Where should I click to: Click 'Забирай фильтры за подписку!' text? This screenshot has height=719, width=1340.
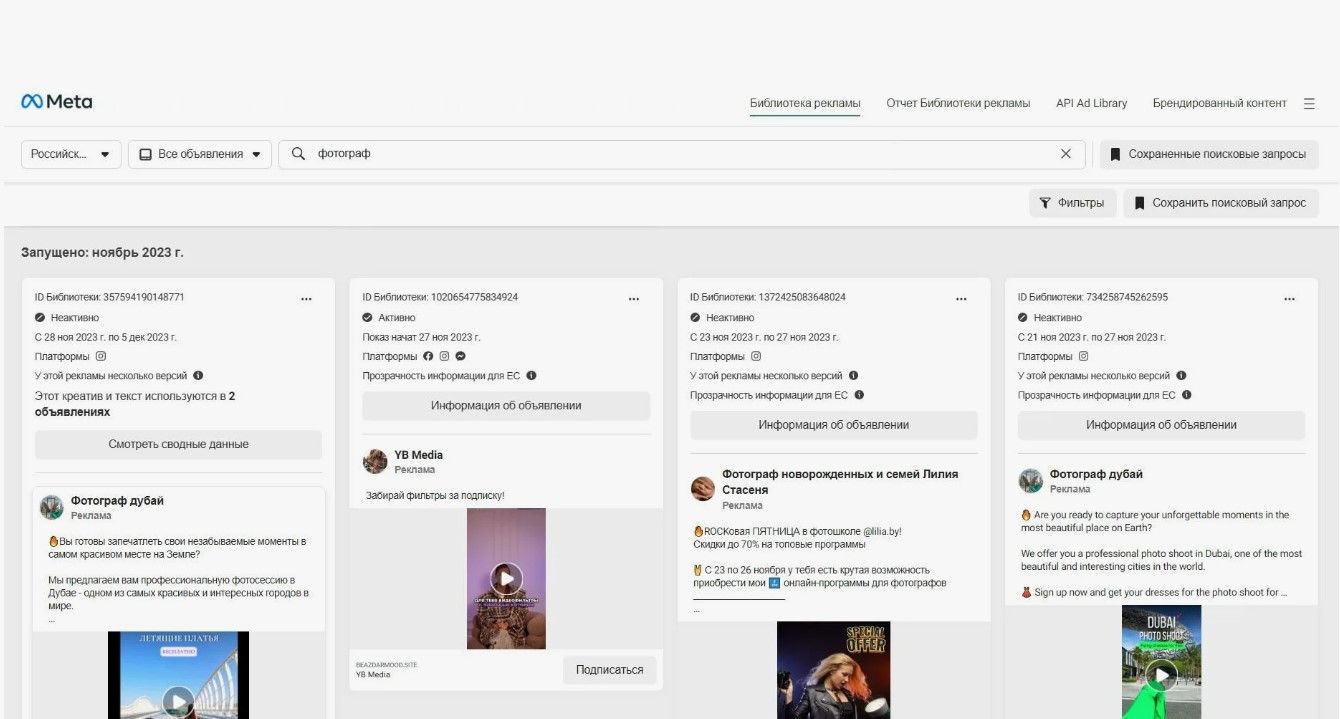[435, 495]
